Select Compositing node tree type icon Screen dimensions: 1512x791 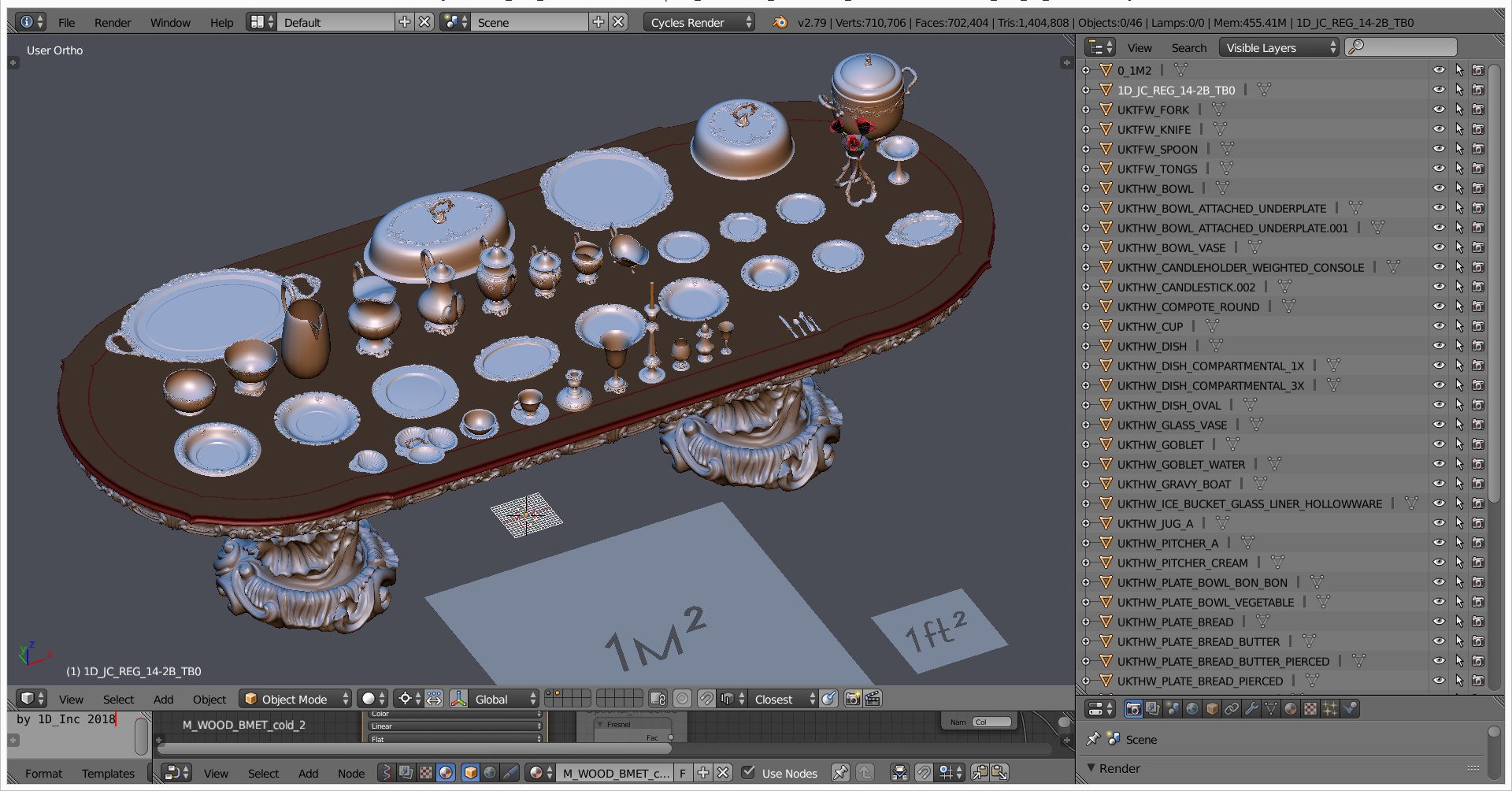406,773
